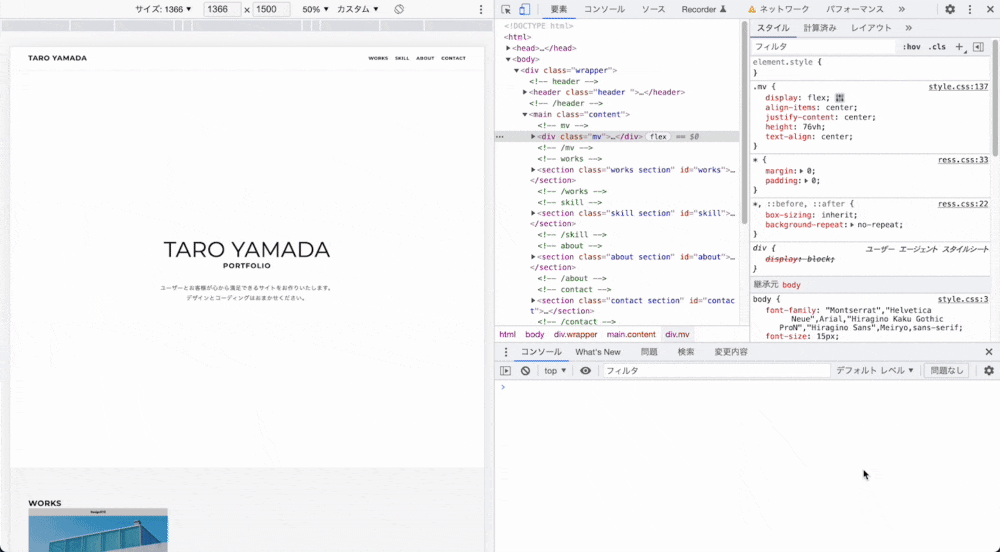Open the Recorder tab
Viewport: 1000px width, 552px height.
pos(703,10)
